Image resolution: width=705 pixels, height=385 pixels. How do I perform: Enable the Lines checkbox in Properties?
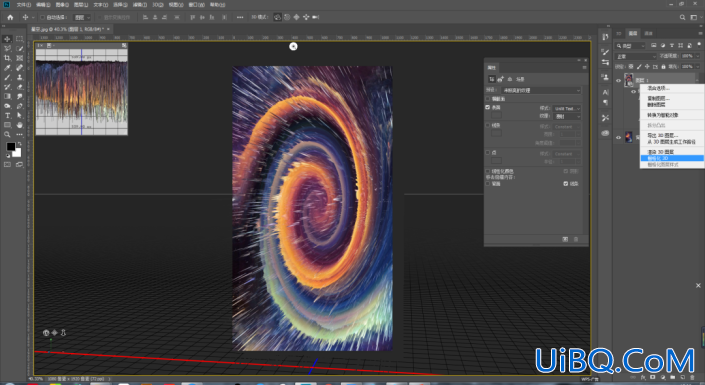point(487,125)
